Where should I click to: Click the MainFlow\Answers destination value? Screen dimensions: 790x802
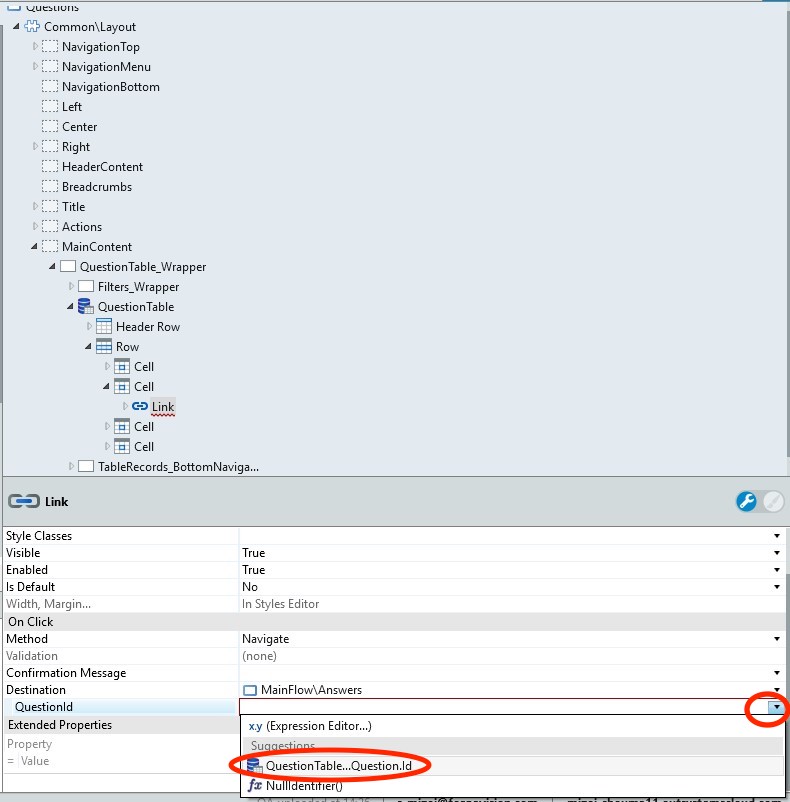(311, 690)
